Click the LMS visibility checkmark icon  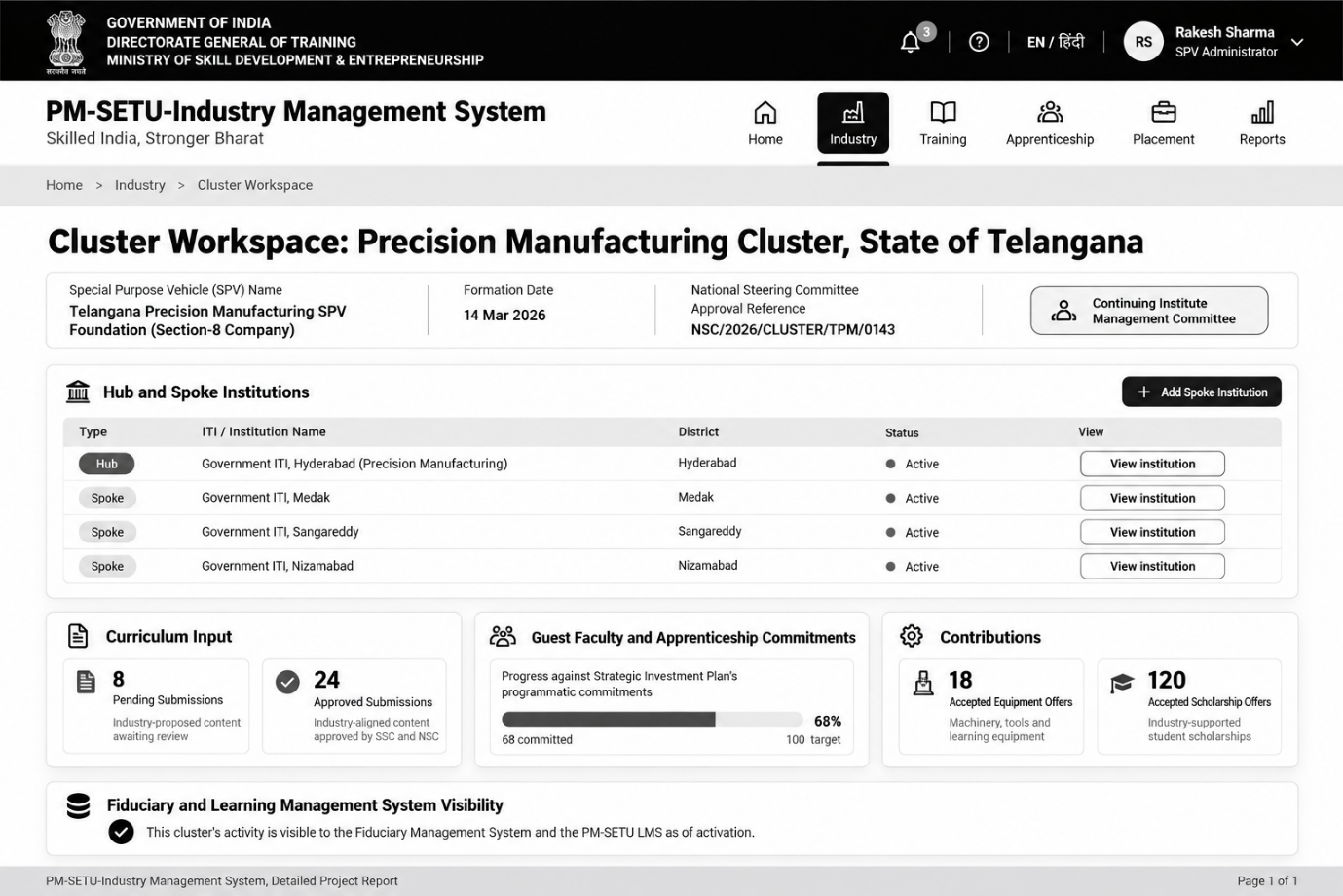point(122,832)
